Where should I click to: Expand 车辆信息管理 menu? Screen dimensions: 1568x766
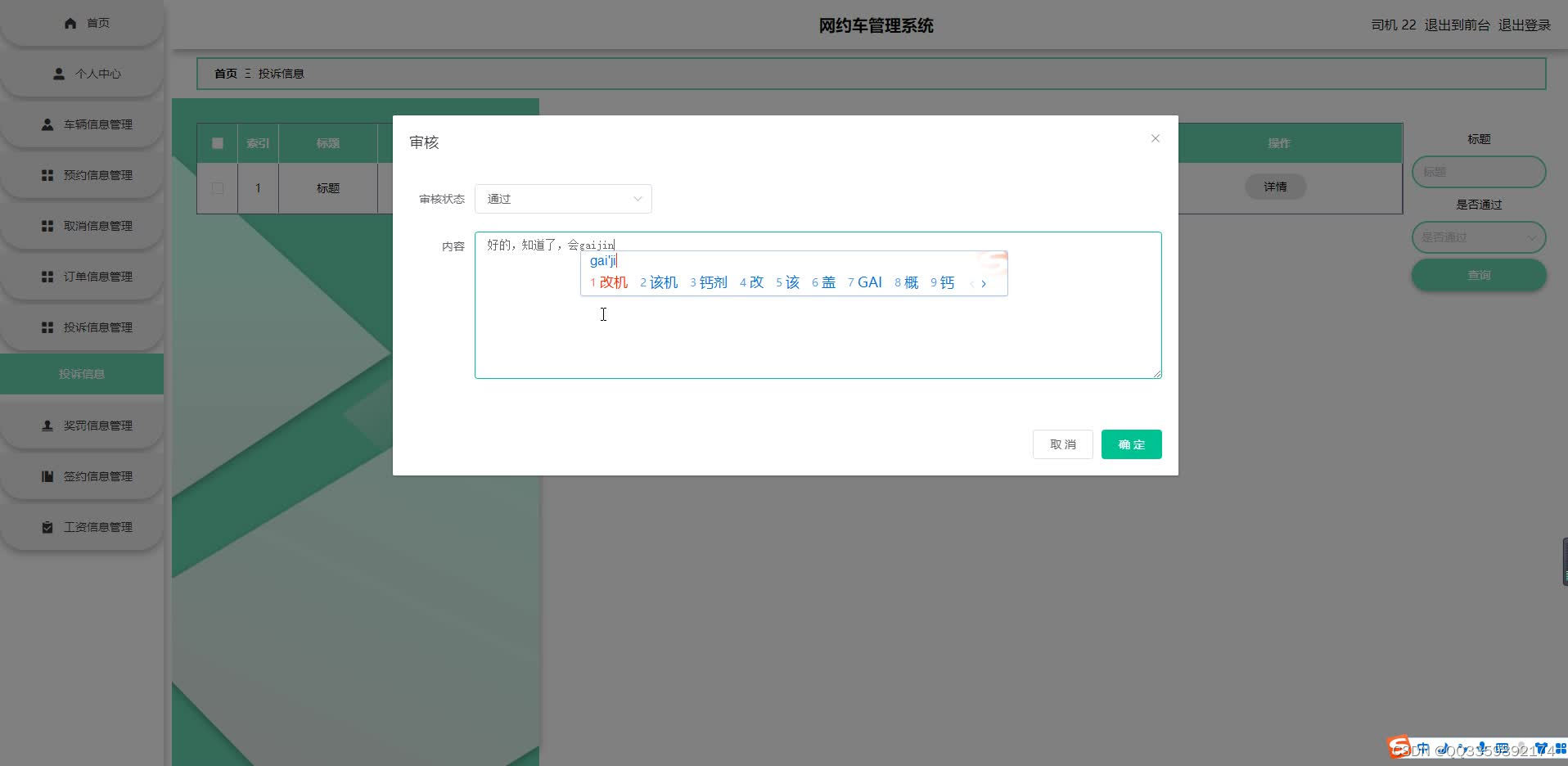point(82,124)
